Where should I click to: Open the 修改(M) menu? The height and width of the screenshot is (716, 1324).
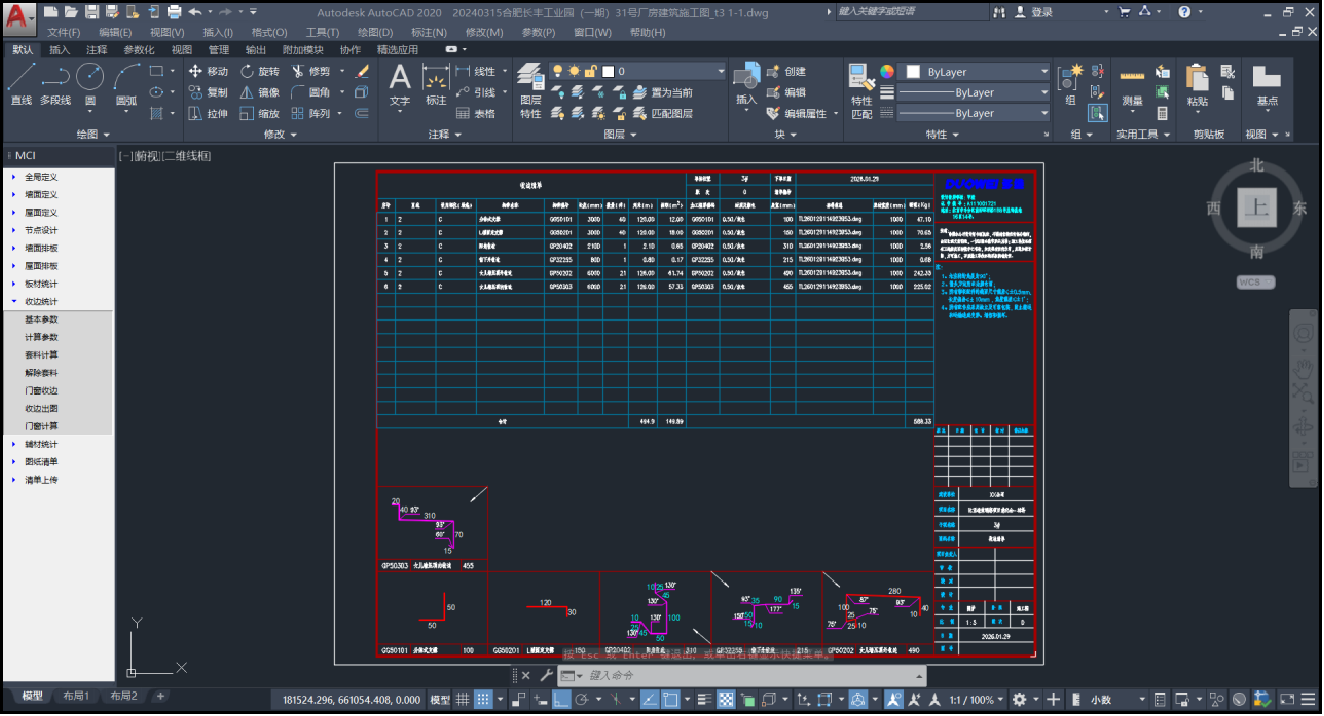tap(484, 32)
